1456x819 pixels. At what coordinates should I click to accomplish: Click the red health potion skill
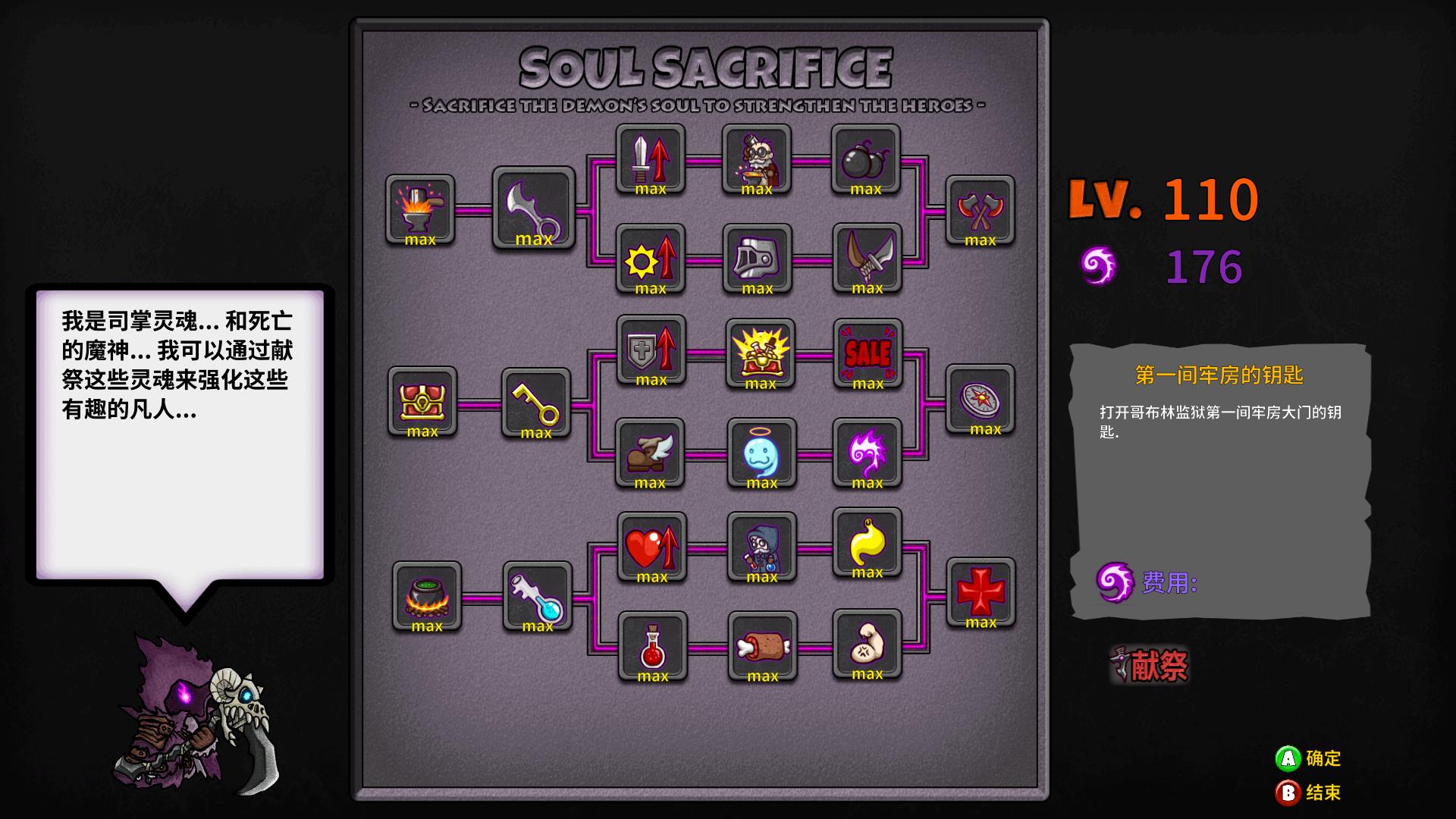click(x=653, y=646)
